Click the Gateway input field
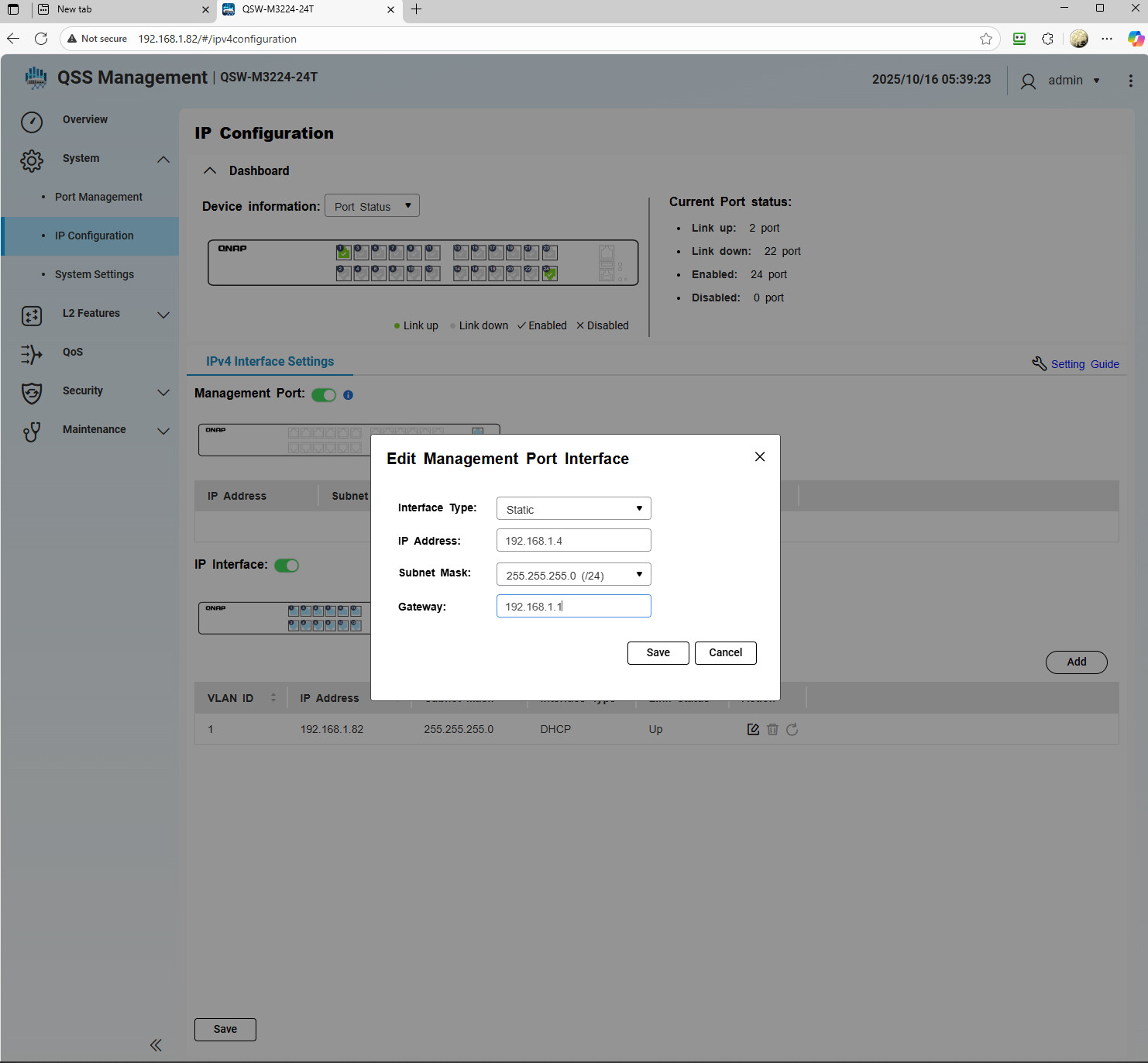 (573, 607)
